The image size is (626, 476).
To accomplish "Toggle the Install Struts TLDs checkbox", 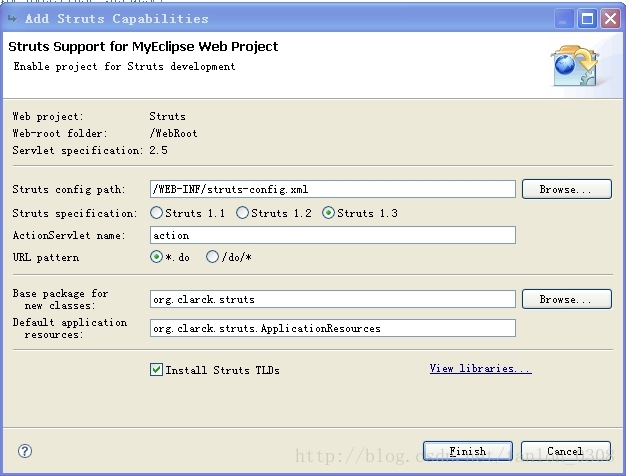I will point(156,370).
